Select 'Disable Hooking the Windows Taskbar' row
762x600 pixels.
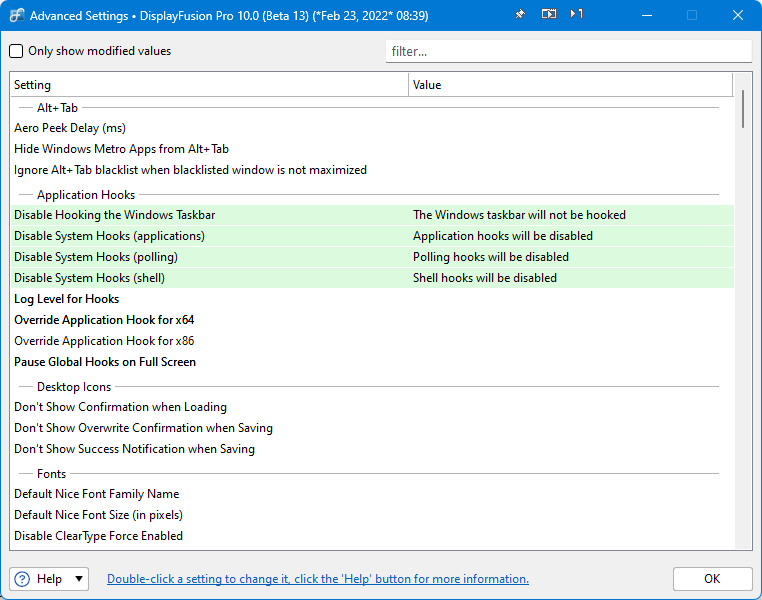115,215
